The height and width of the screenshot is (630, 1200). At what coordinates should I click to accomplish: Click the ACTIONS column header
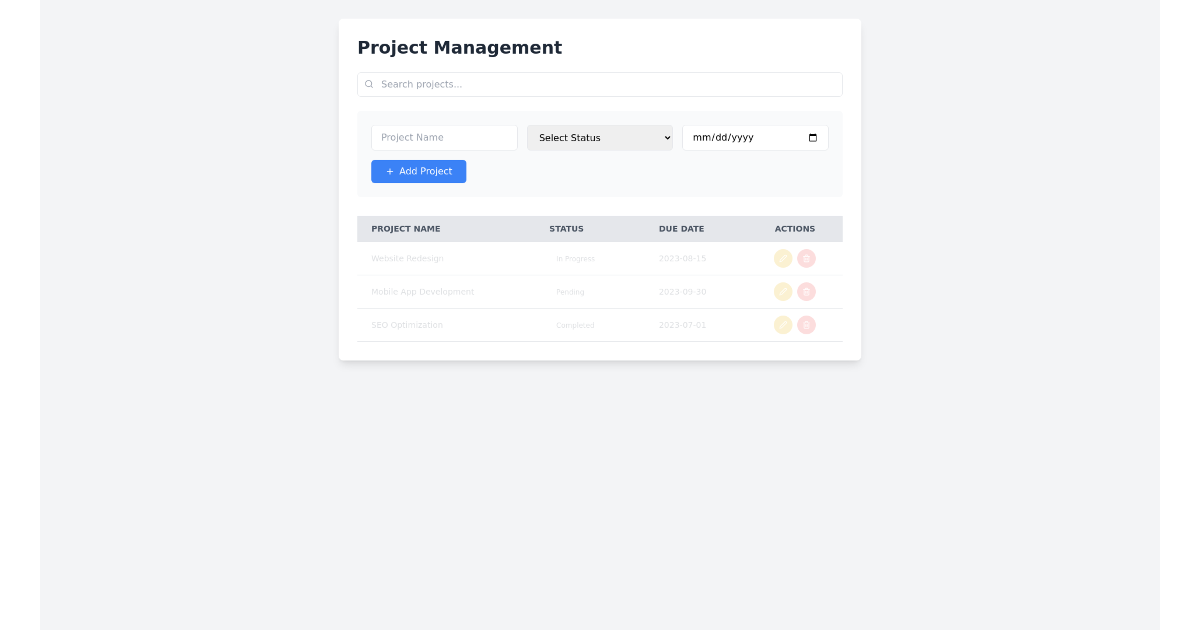click(x=794, y=229)
